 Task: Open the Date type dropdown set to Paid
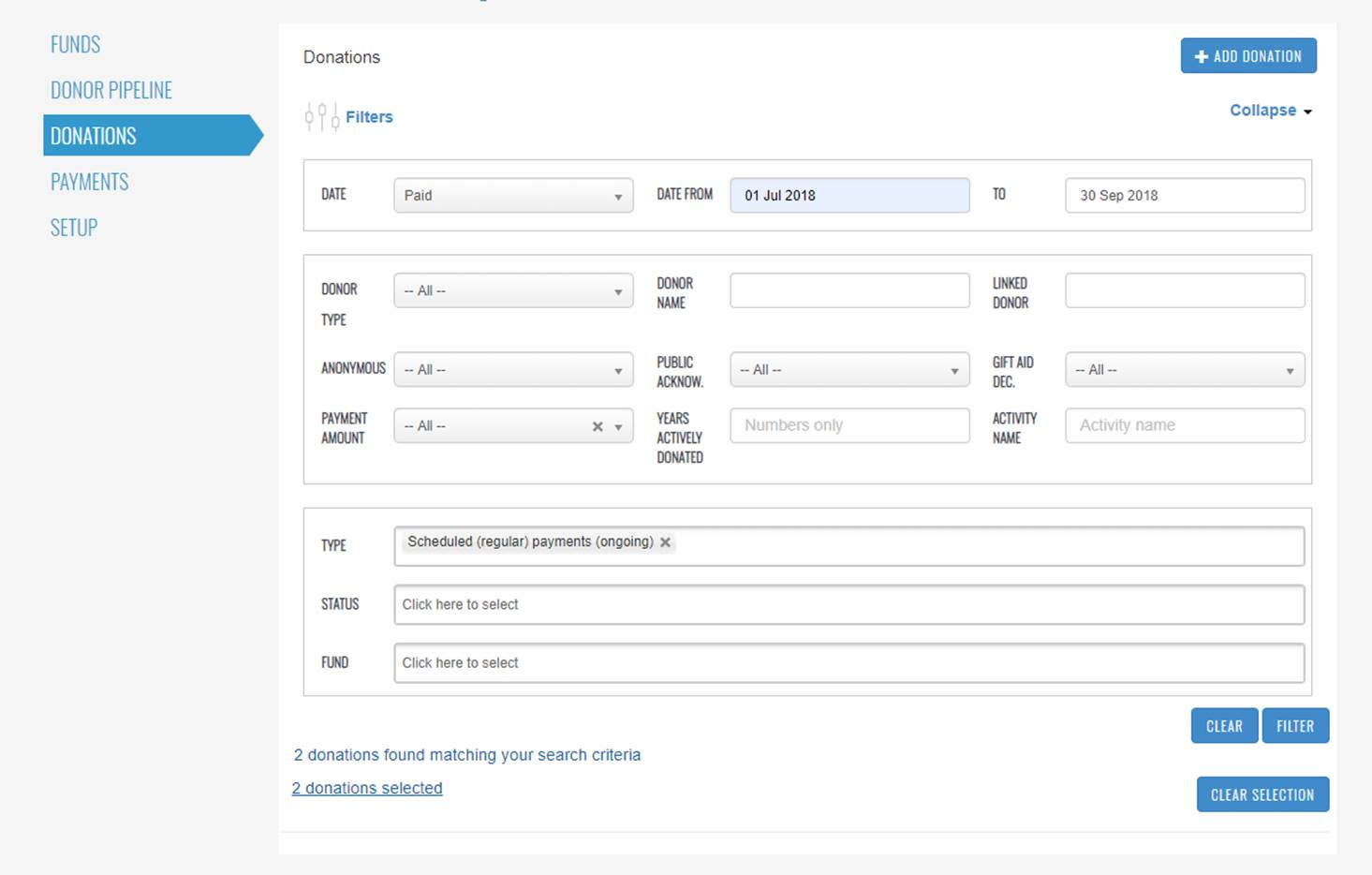[512, 196]
